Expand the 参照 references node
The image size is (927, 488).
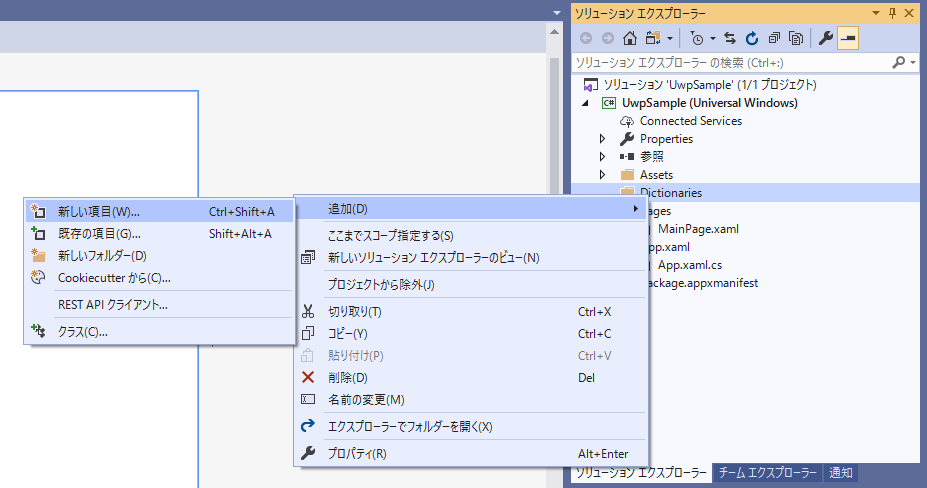602,157
